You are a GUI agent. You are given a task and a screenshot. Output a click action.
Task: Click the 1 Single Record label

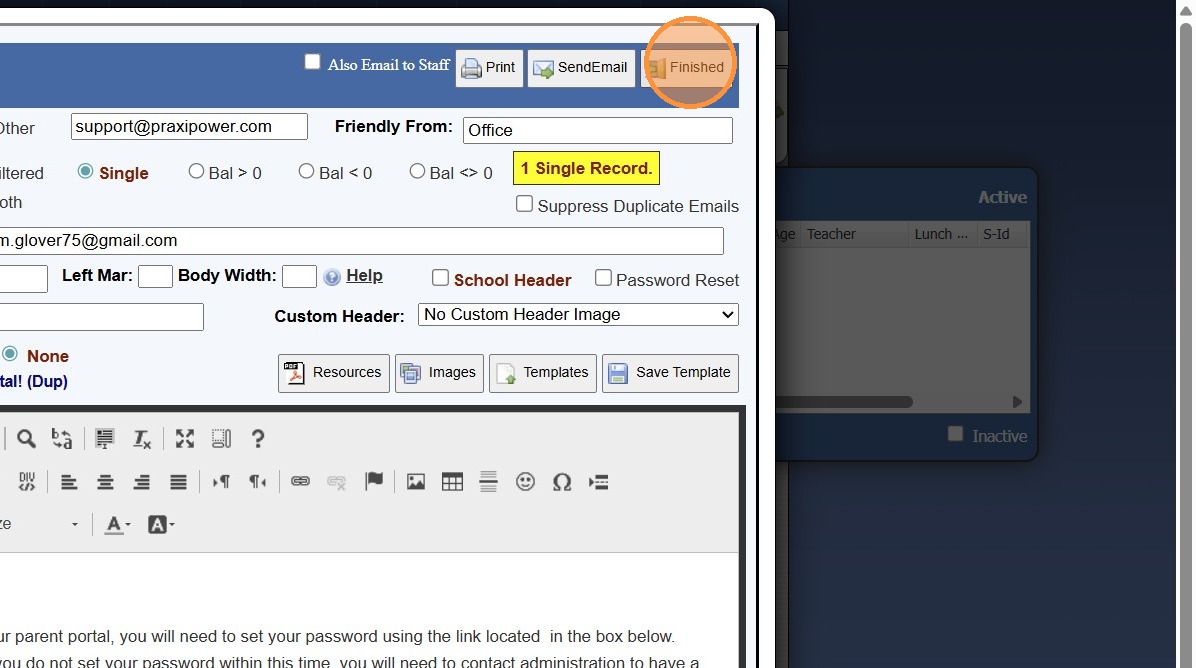586,169
